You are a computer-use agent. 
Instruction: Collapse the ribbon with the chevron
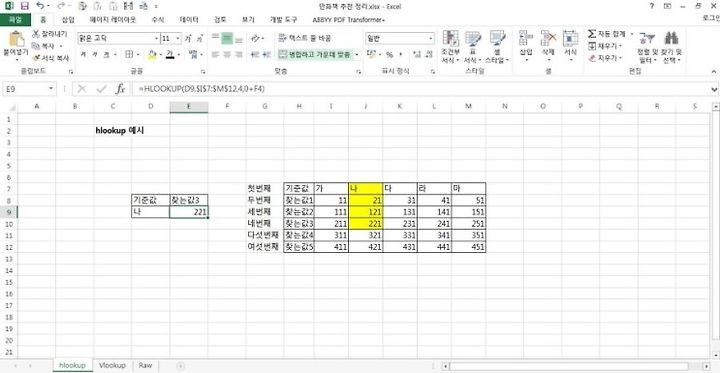[x=714, y=72]
